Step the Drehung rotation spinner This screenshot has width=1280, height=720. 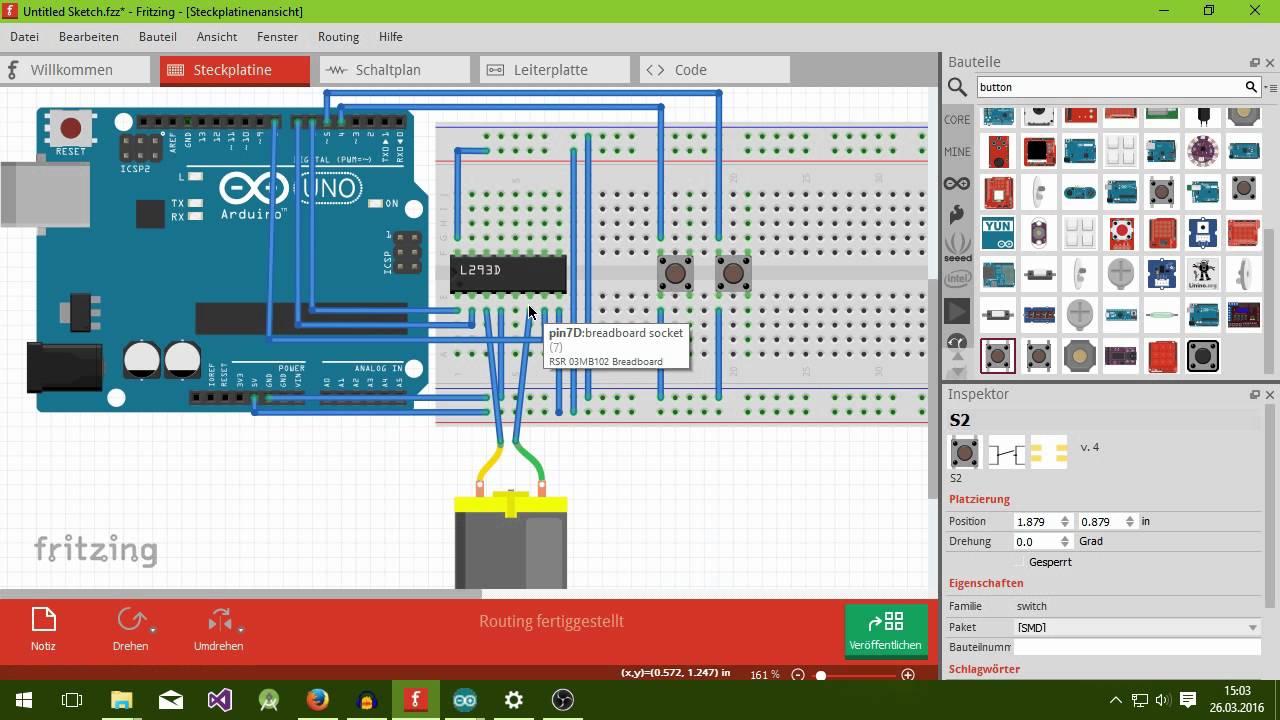[1064, 541]
